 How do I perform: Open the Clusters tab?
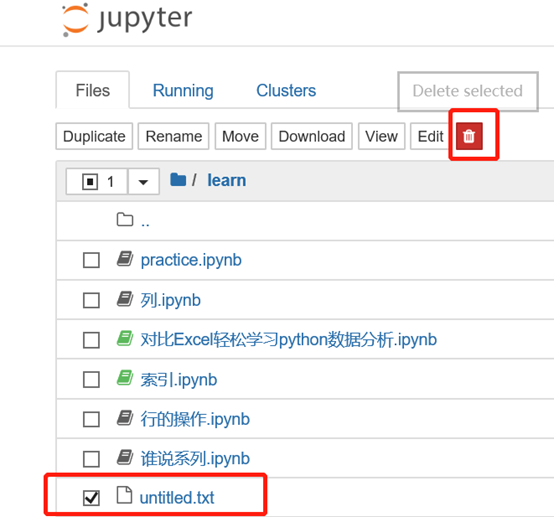[x=286, y=90]
